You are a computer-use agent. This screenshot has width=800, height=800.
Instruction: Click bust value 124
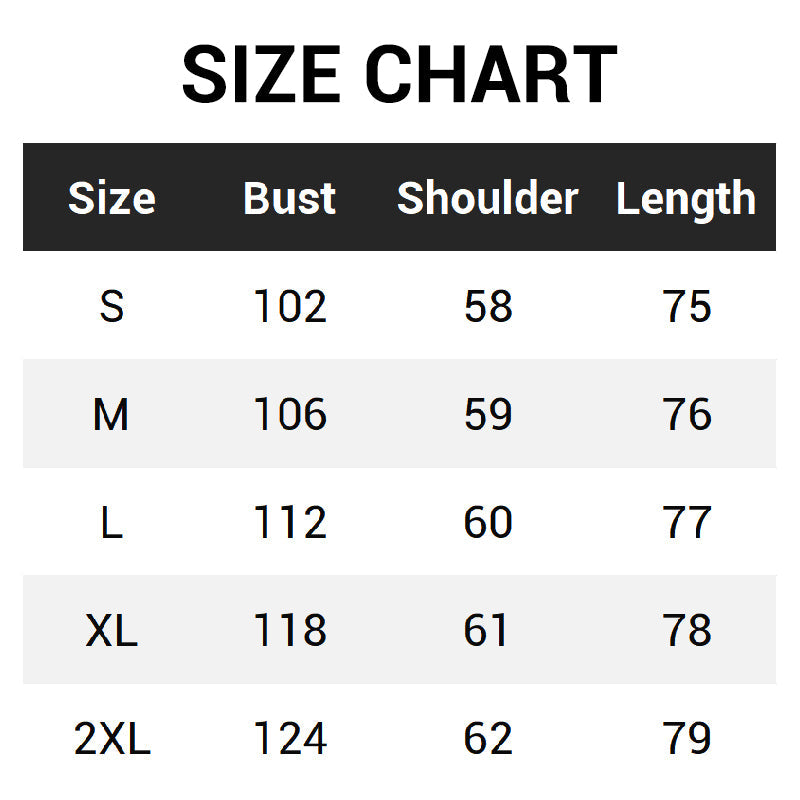pyautogui.click(x=289, y=739)
